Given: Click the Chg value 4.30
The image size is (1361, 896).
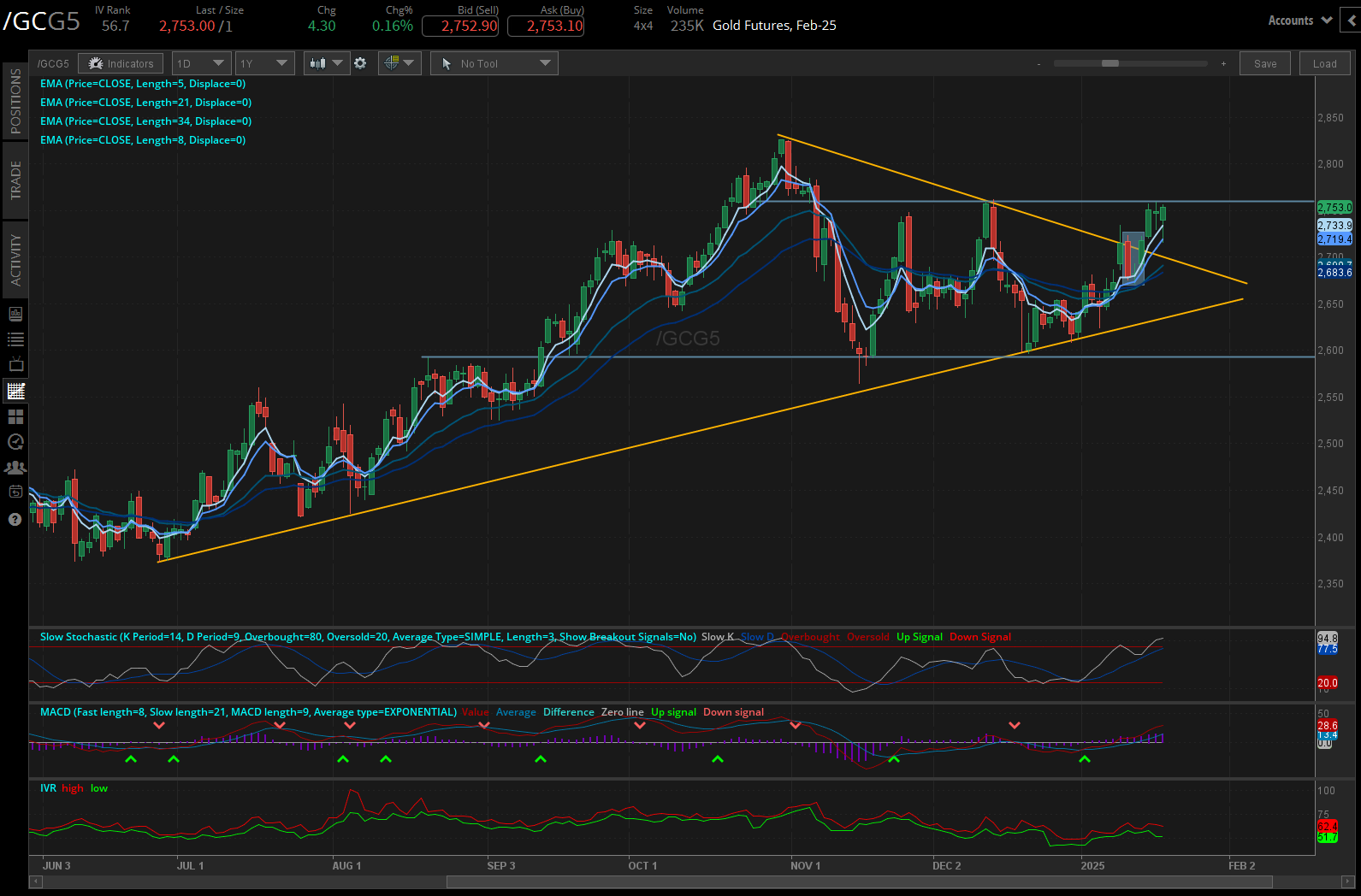Looking at the screenshot, I should pos(322,26).
